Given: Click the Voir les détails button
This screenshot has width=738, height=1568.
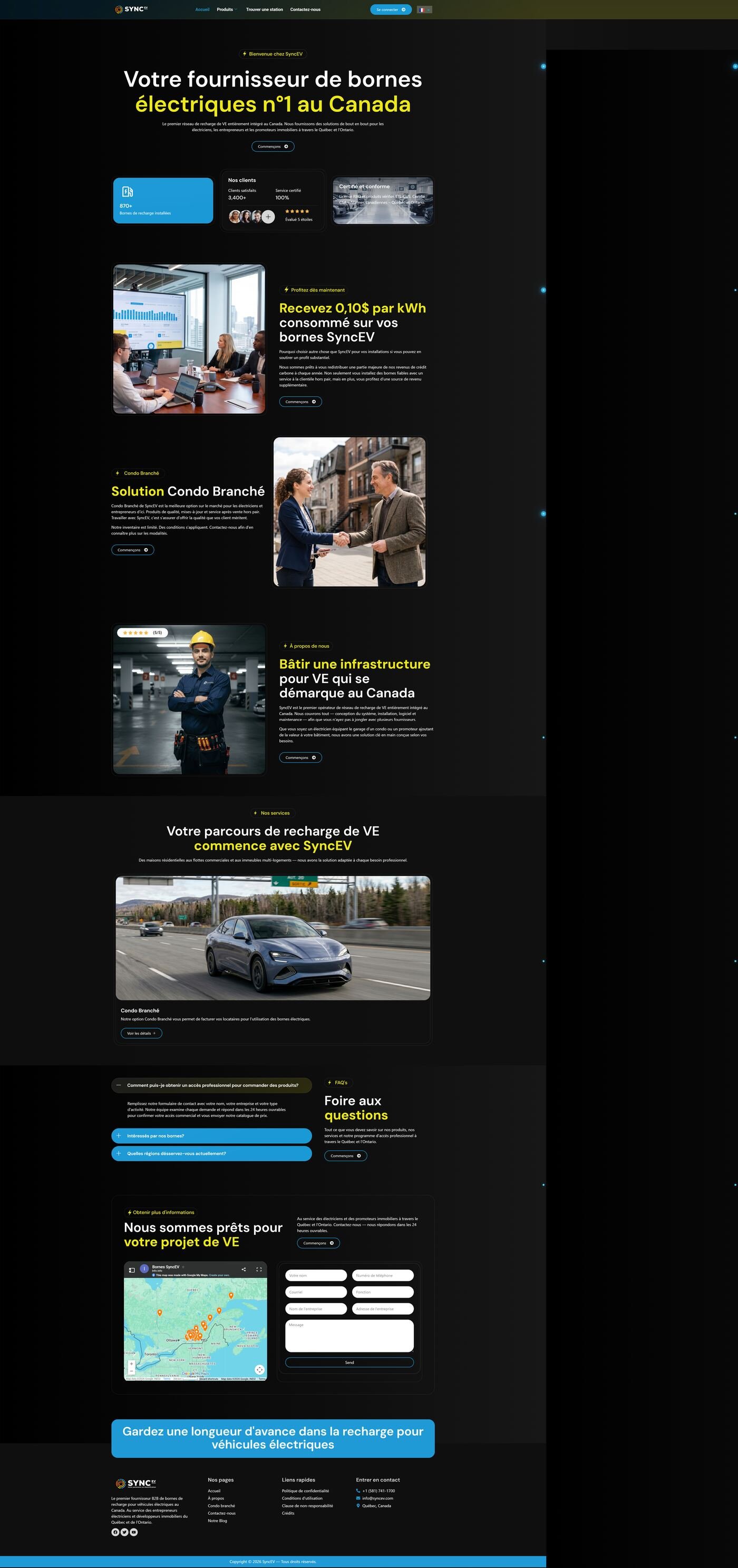Looking at the screenshot, I should tap(141, 1033).
